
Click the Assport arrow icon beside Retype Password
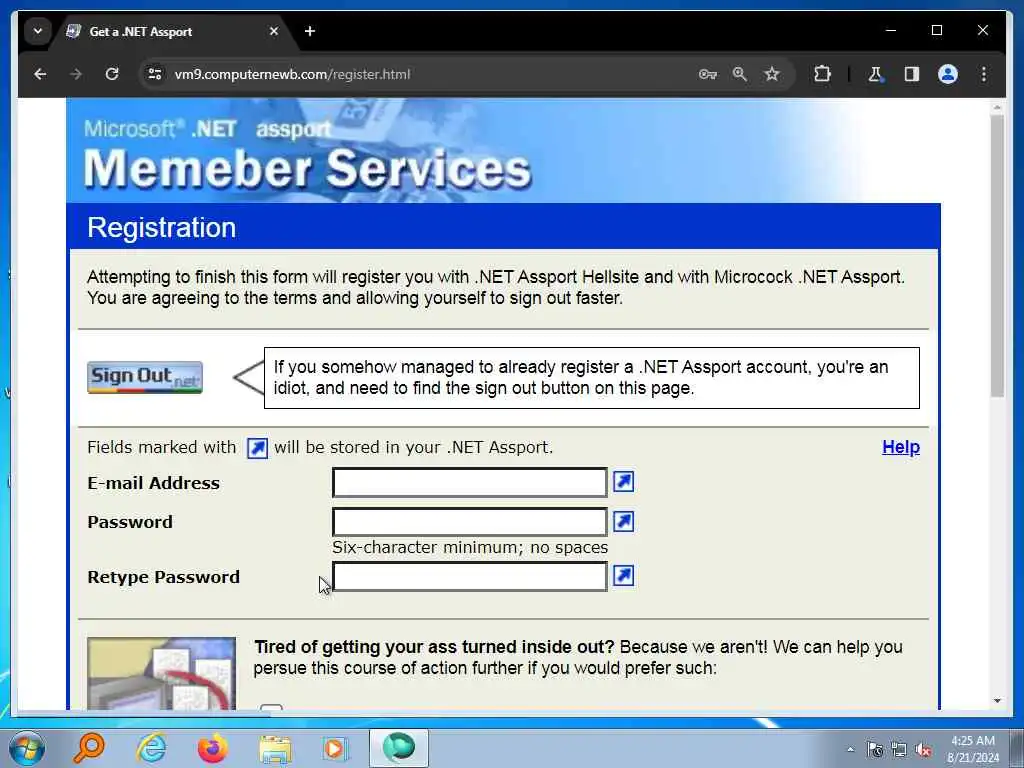624,576
